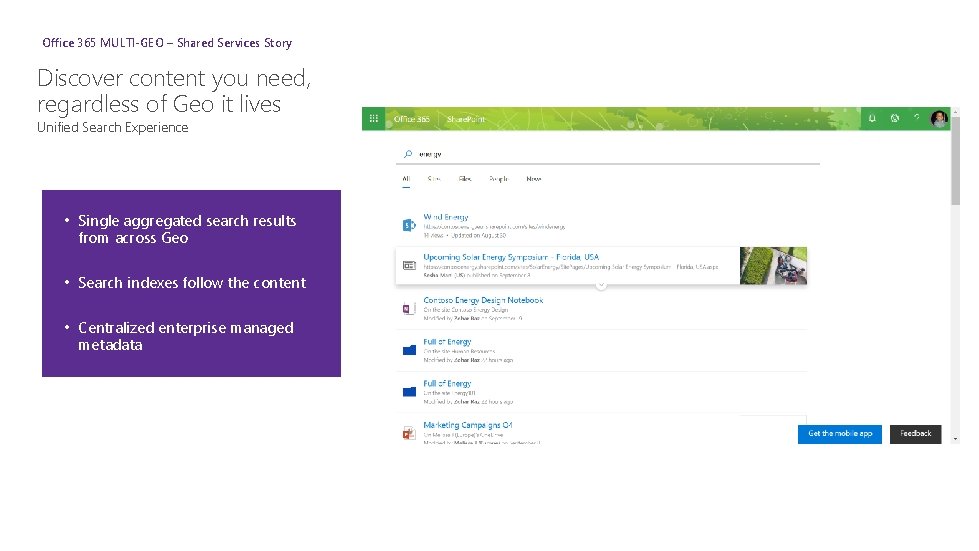
Task: Click the news page icon beside Solar Energy Symposium
Action: tap(409, 266)
